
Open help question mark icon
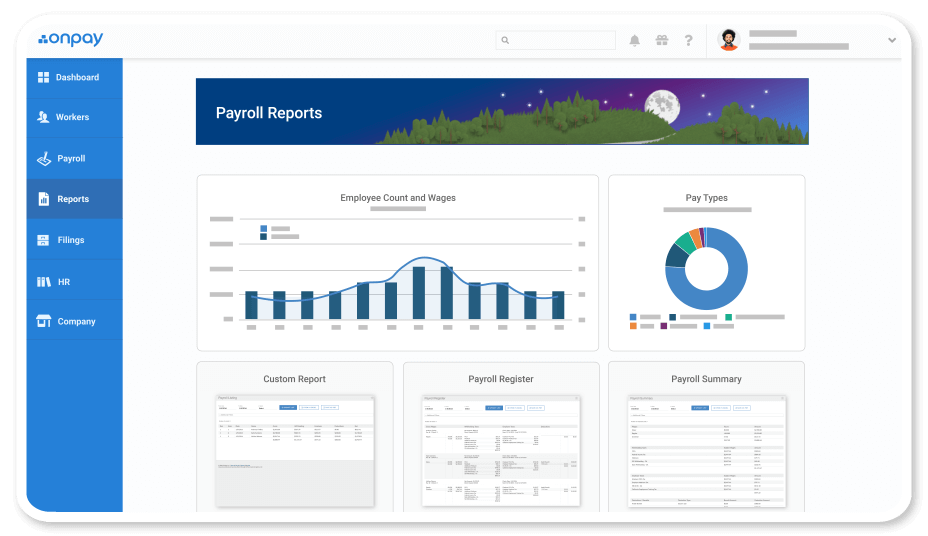688,41
